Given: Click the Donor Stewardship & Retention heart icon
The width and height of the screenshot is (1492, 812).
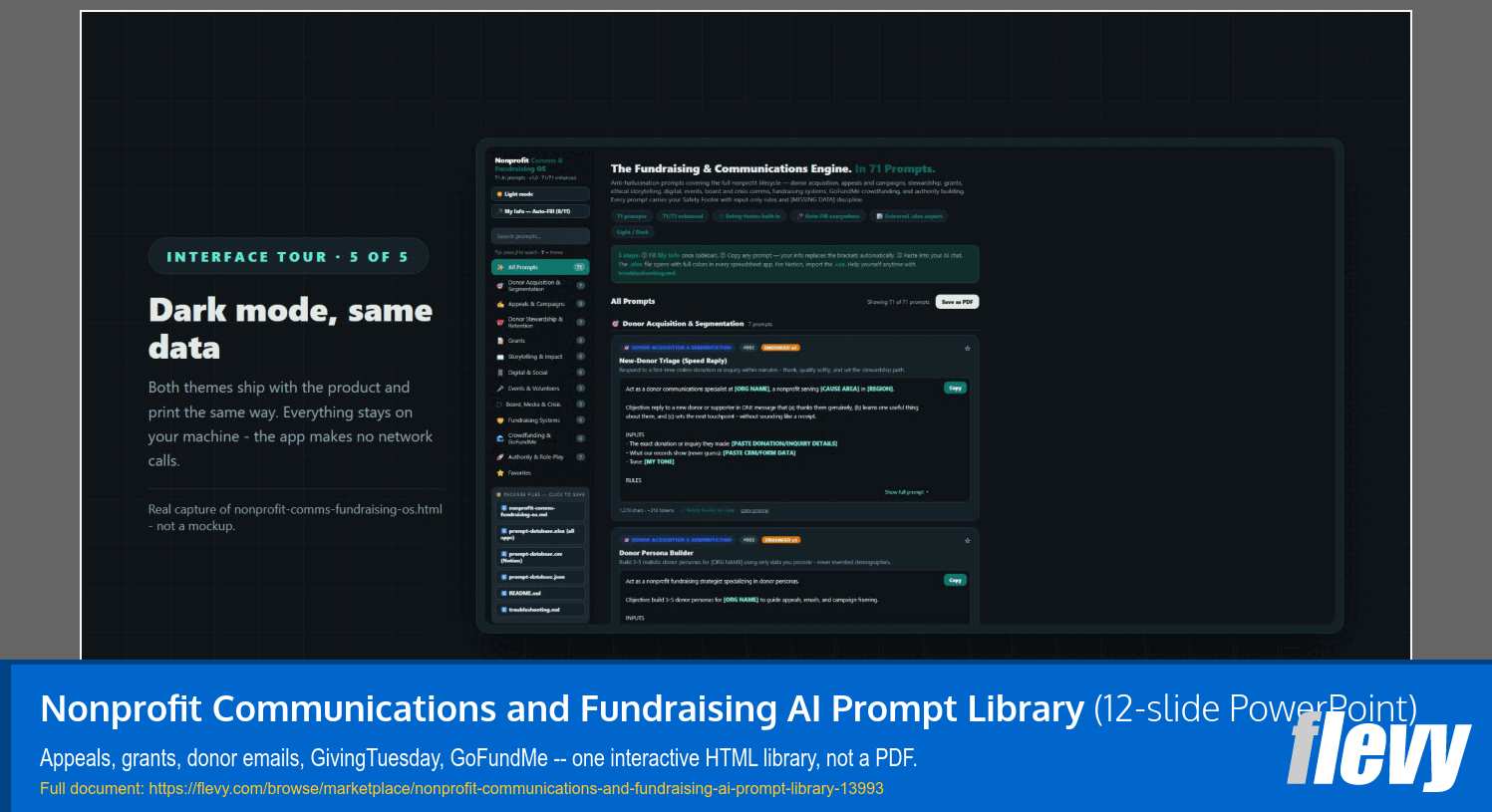Looking at the screenshot, I should (x=499, y=322).
